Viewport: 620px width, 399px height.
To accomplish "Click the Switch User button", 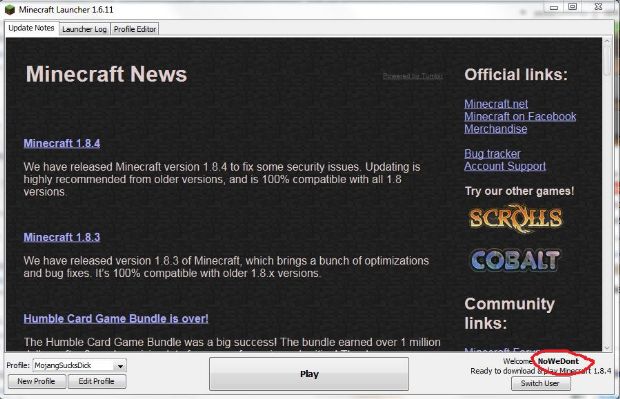I will click(541, 383).
